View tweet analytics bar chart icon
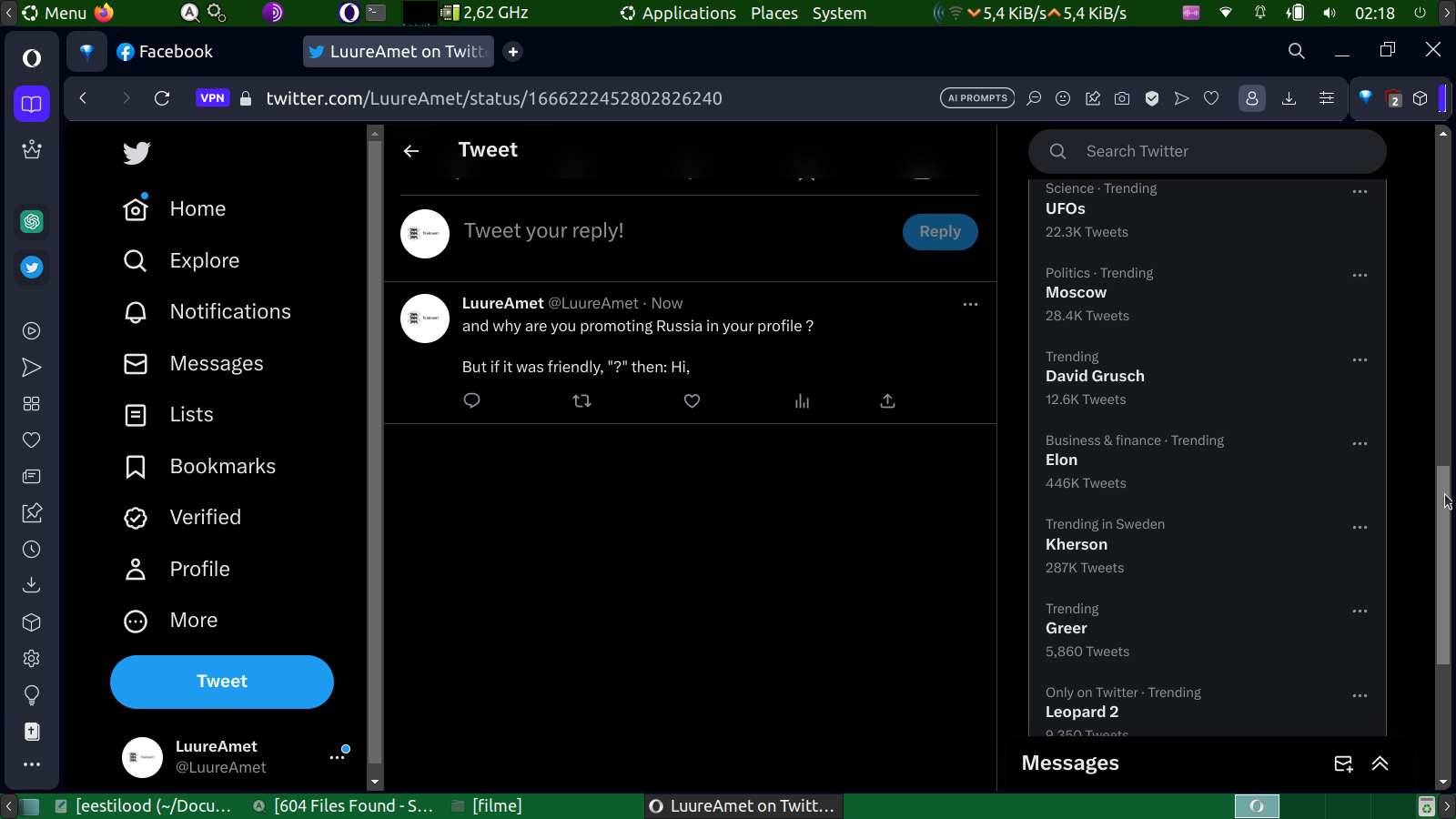Screen dimensions: 1456x819 tap(802, 401)
